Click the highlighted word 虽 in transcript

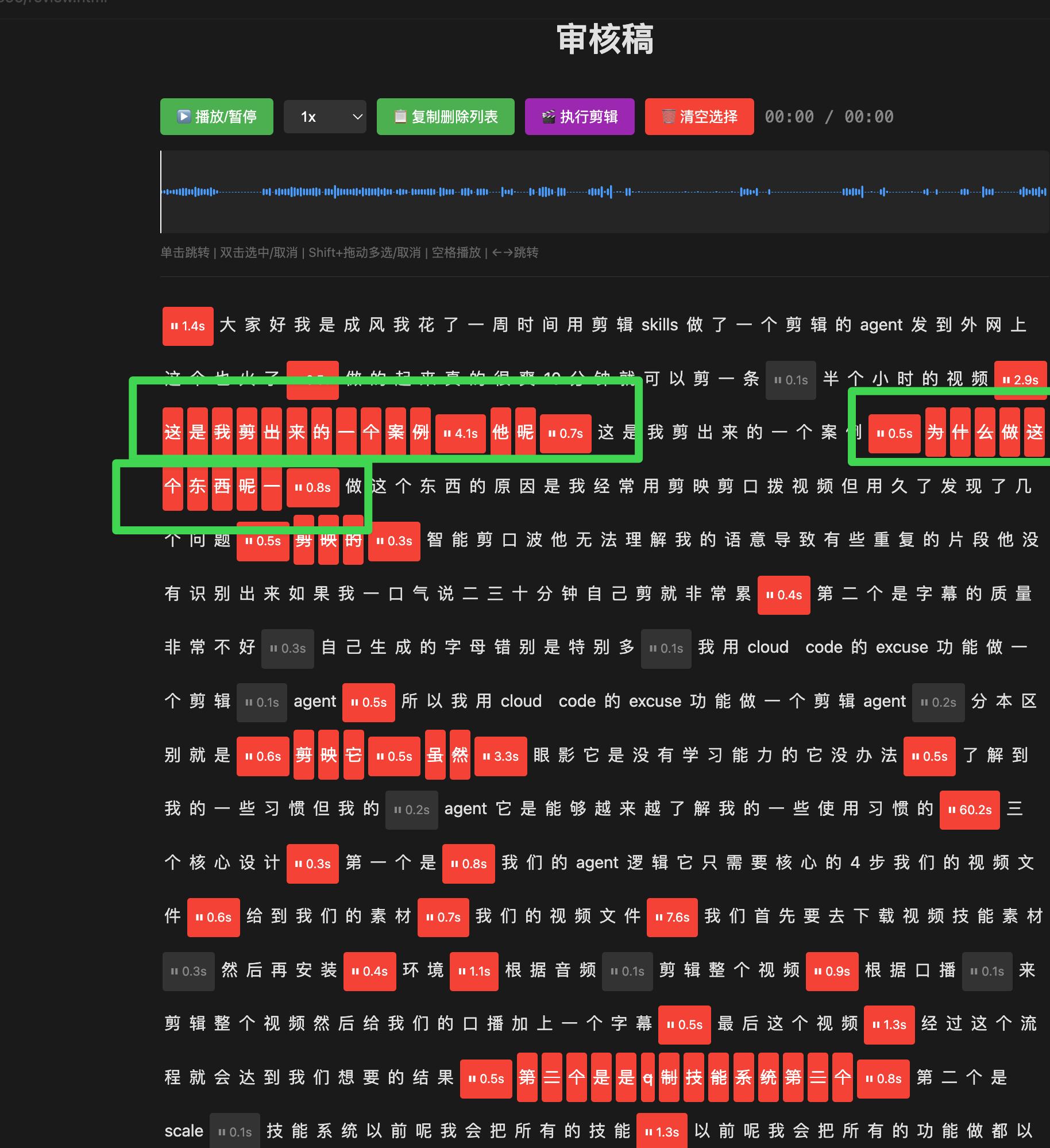[x=435, y=756]
